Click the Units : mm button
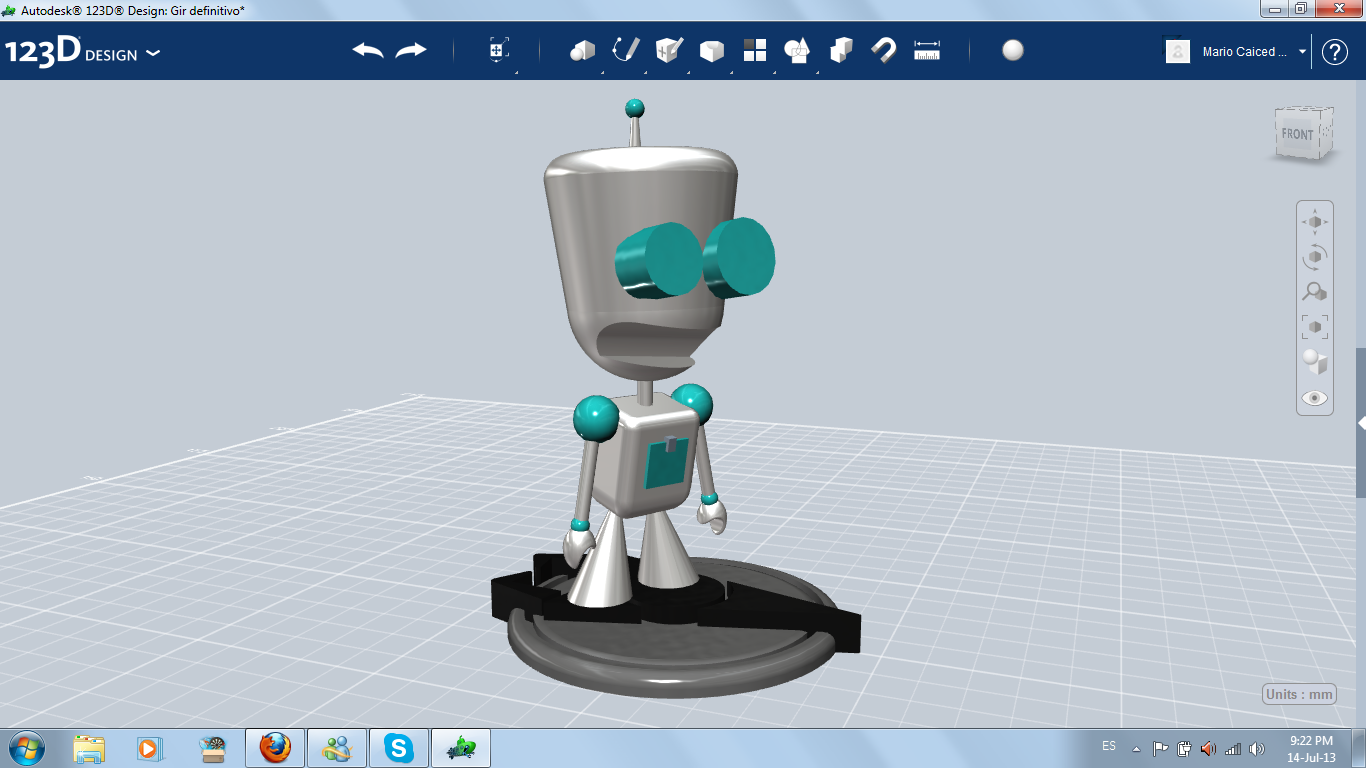 (1300, 694)
